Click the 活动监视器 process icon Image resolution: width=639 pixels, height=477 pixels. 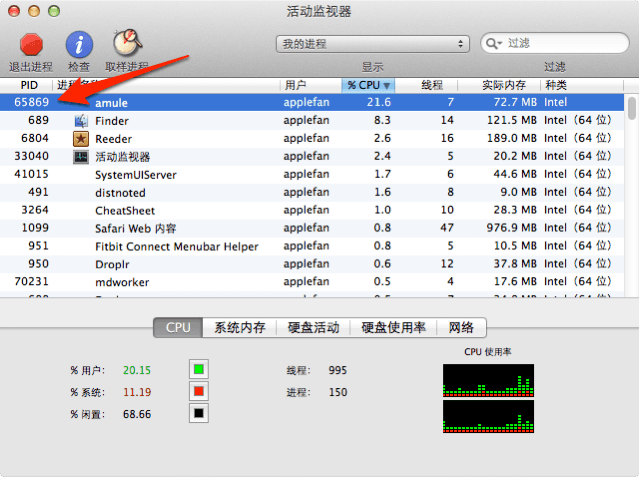click(81, 157)
